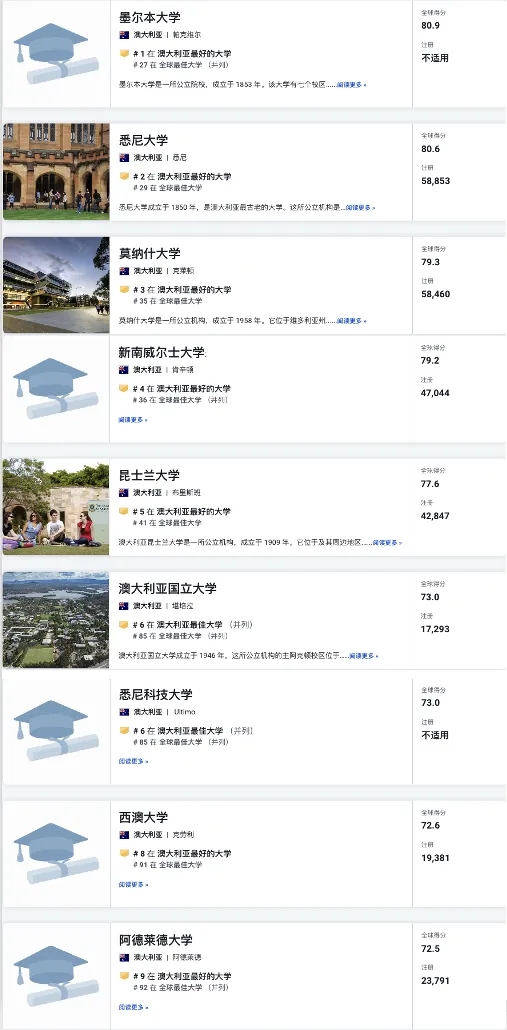
Task: Click 阅读更多 under 悉尼科技大学
Action: tap(133, 761)
